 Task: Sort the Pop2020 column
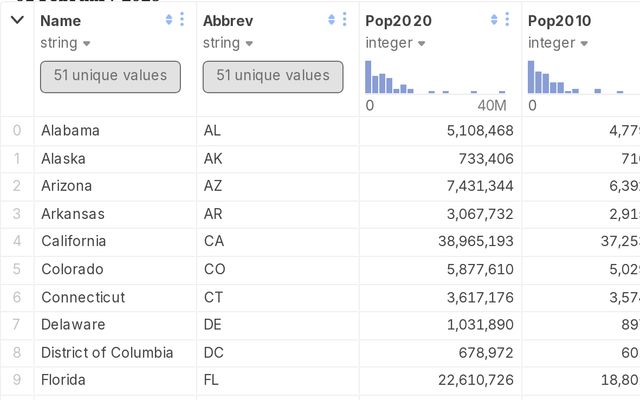[494, 20]
